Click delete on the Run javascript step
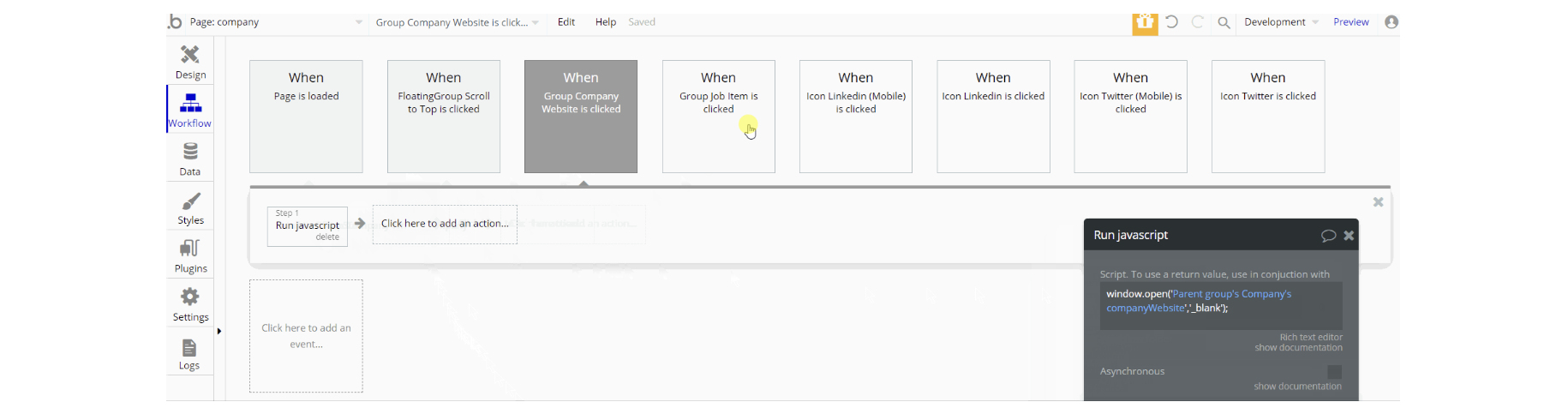This screenshot has height=408, width=1568. point(327,237)
